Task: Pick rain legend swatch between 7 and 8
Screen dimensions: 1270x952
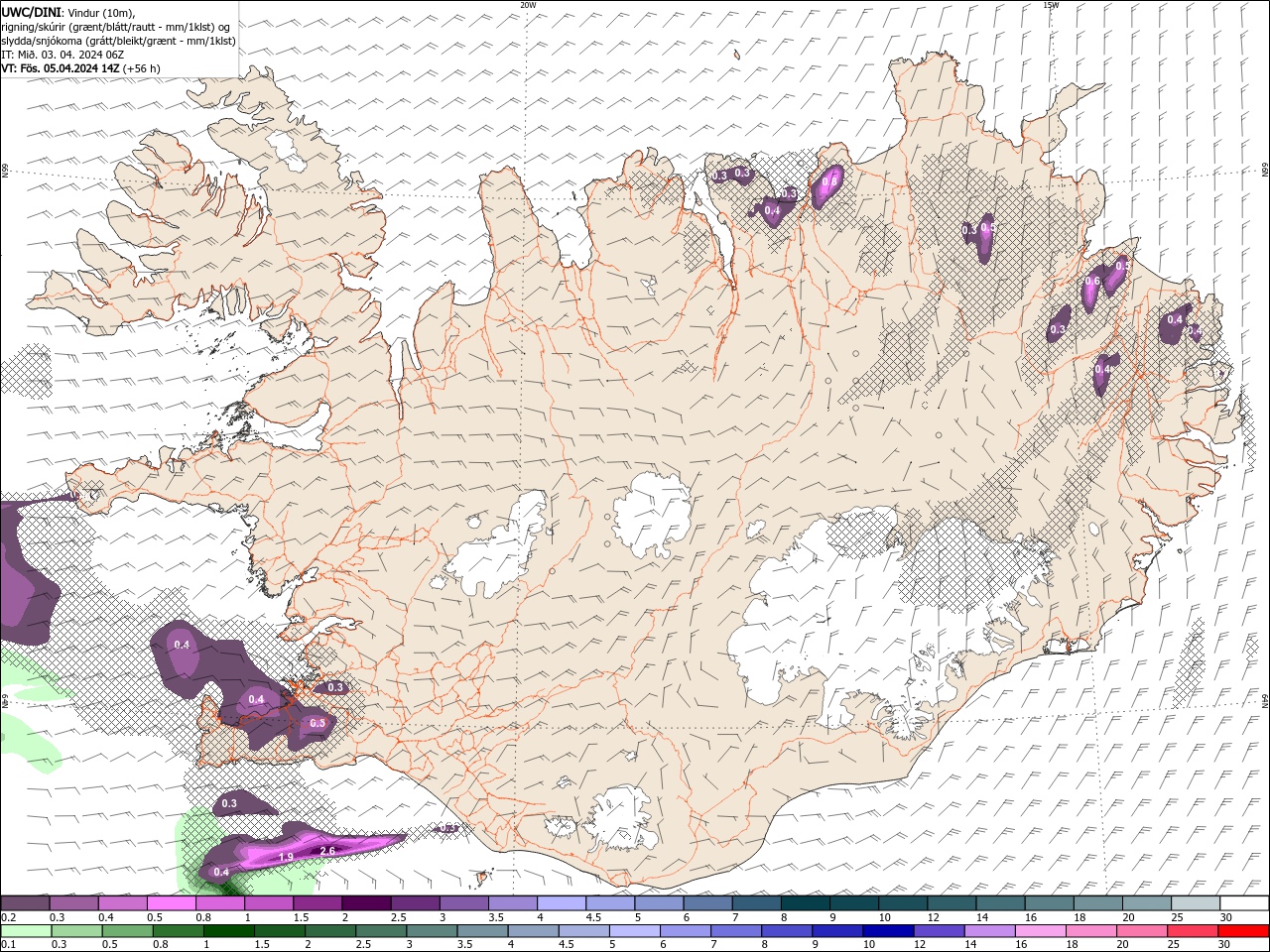Action: pyautogui.click(x=734, y=930)
